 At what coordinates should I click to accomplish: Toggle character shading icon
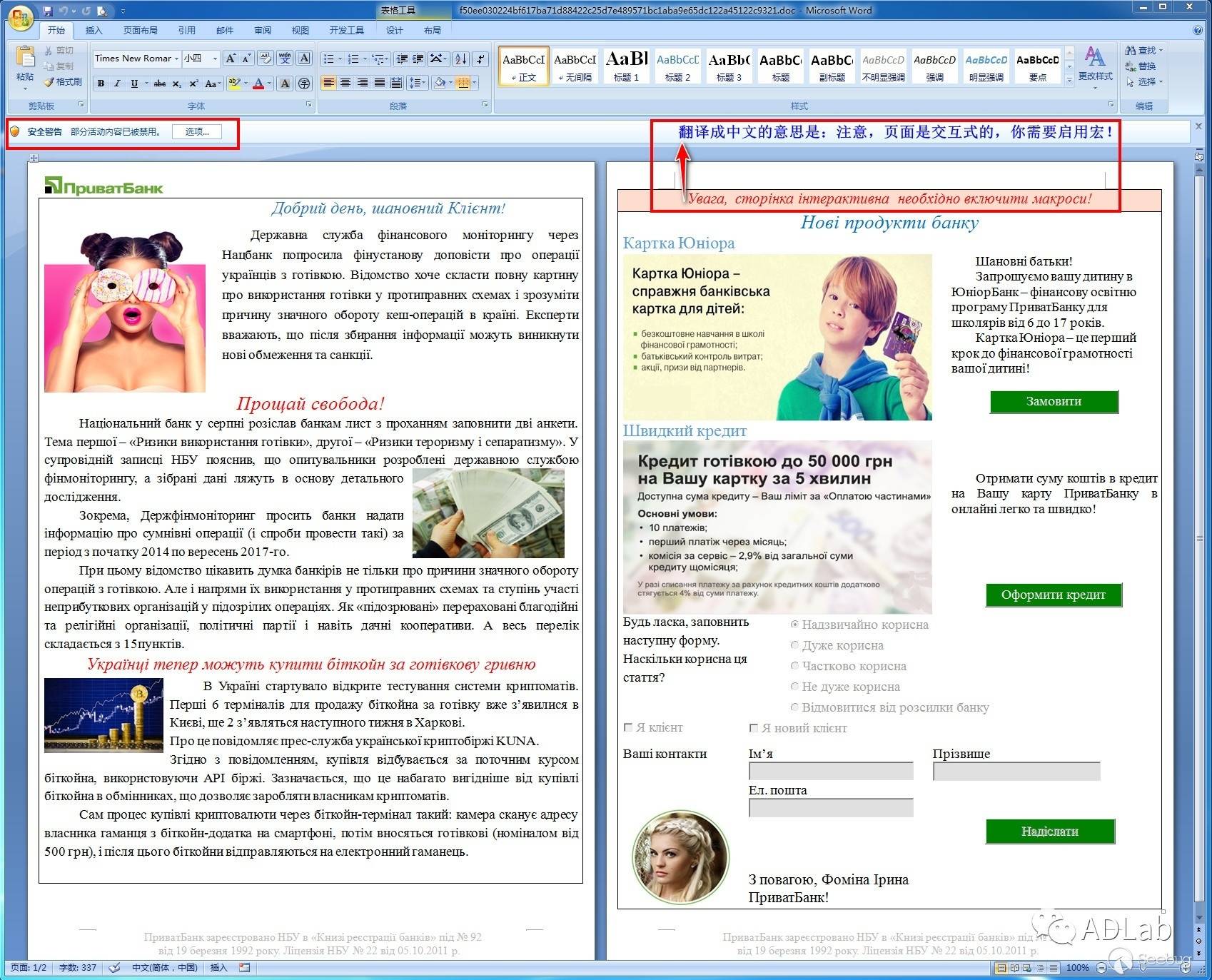pos(285,84)
